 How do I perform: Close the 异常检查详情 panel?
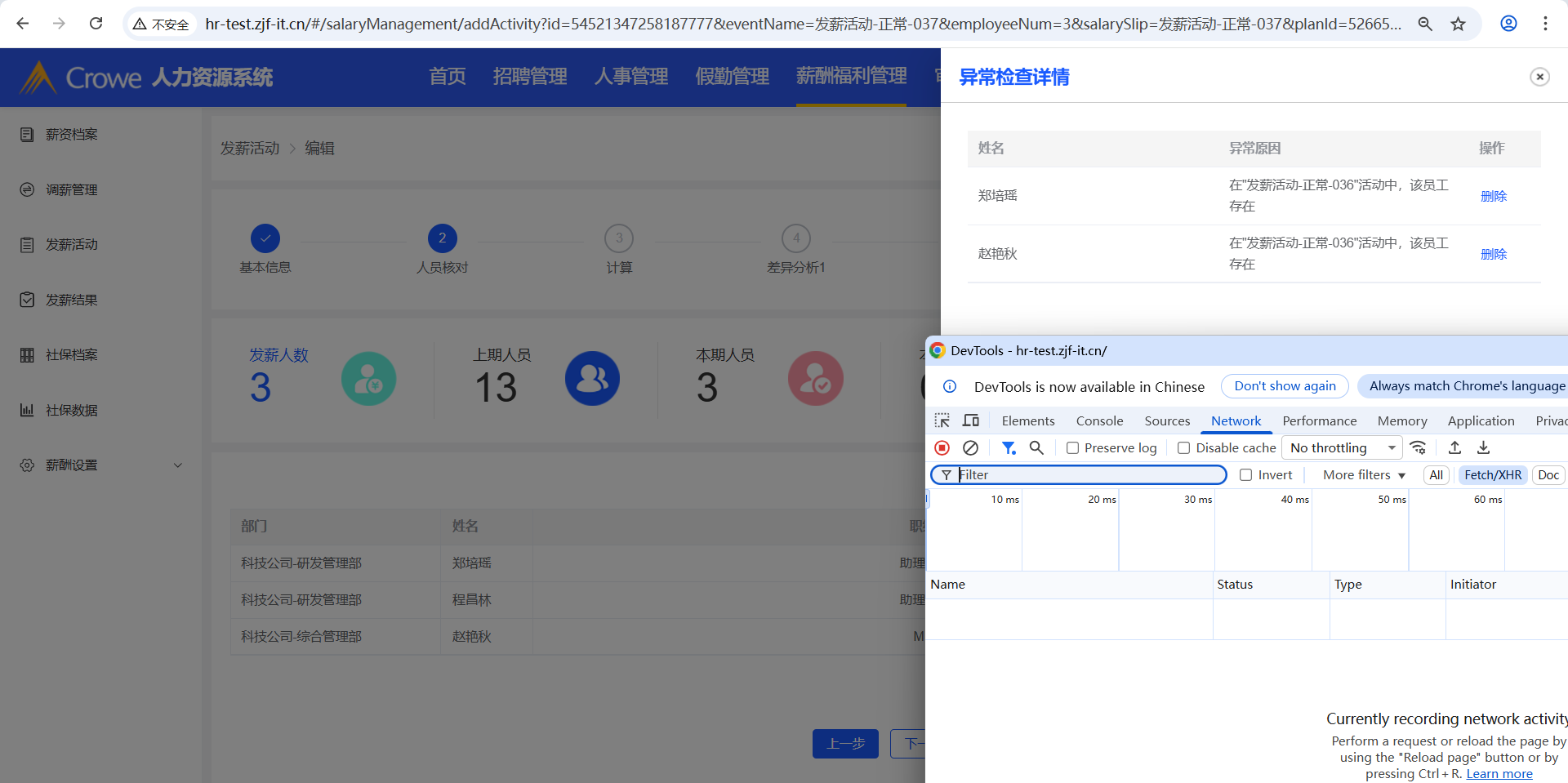pos(1539,77)
